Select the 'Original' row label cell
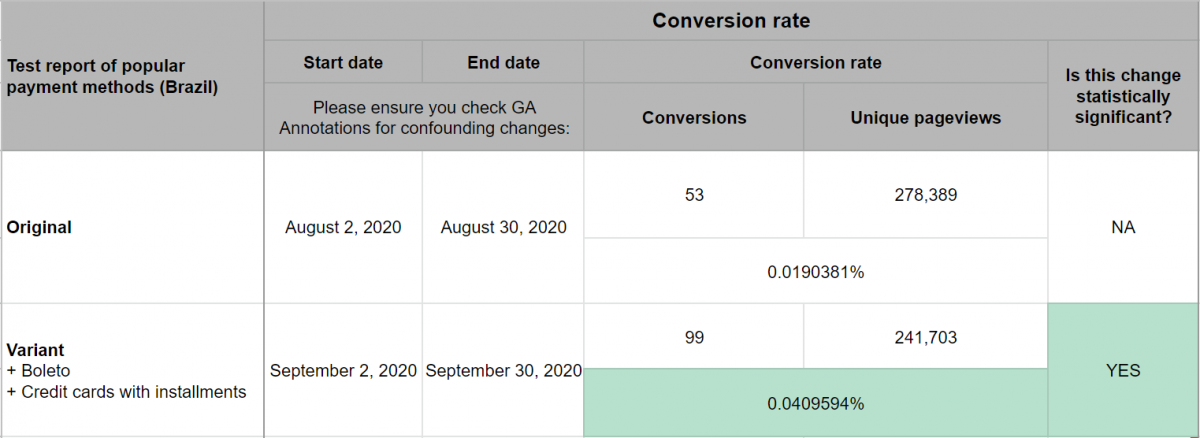Screen dimensions: 1200x438 click(132, 227)
